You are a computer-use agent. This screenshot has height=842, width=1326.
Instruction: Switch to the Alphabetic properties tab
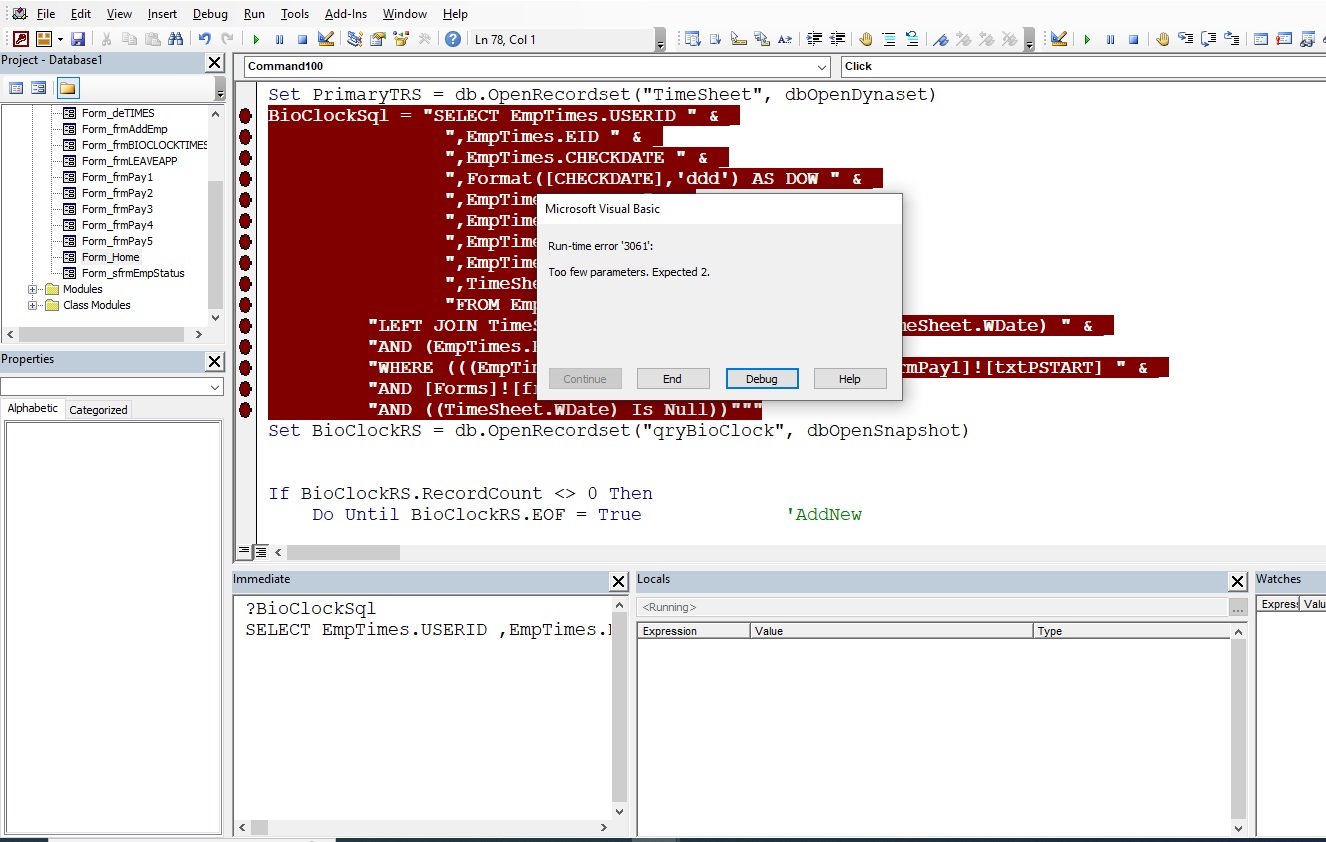click(33, 408)
